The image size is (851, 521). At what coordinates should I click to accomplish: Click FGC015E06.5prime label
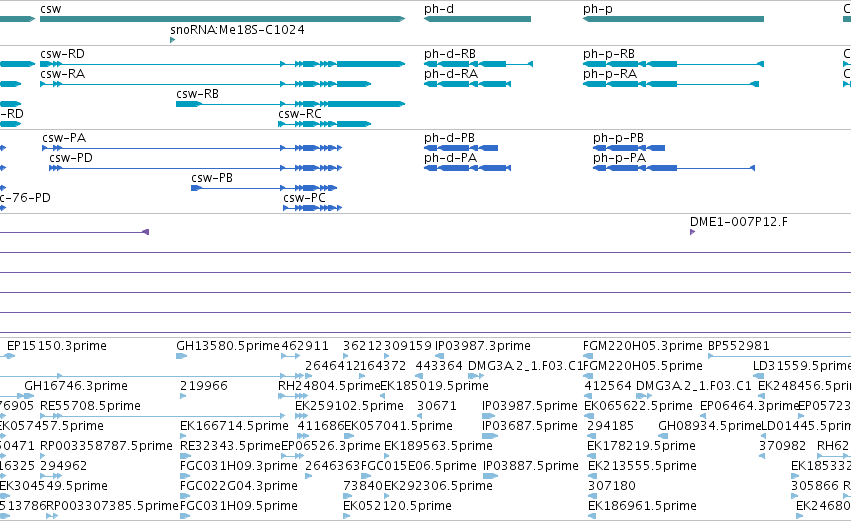click(418, 466)
